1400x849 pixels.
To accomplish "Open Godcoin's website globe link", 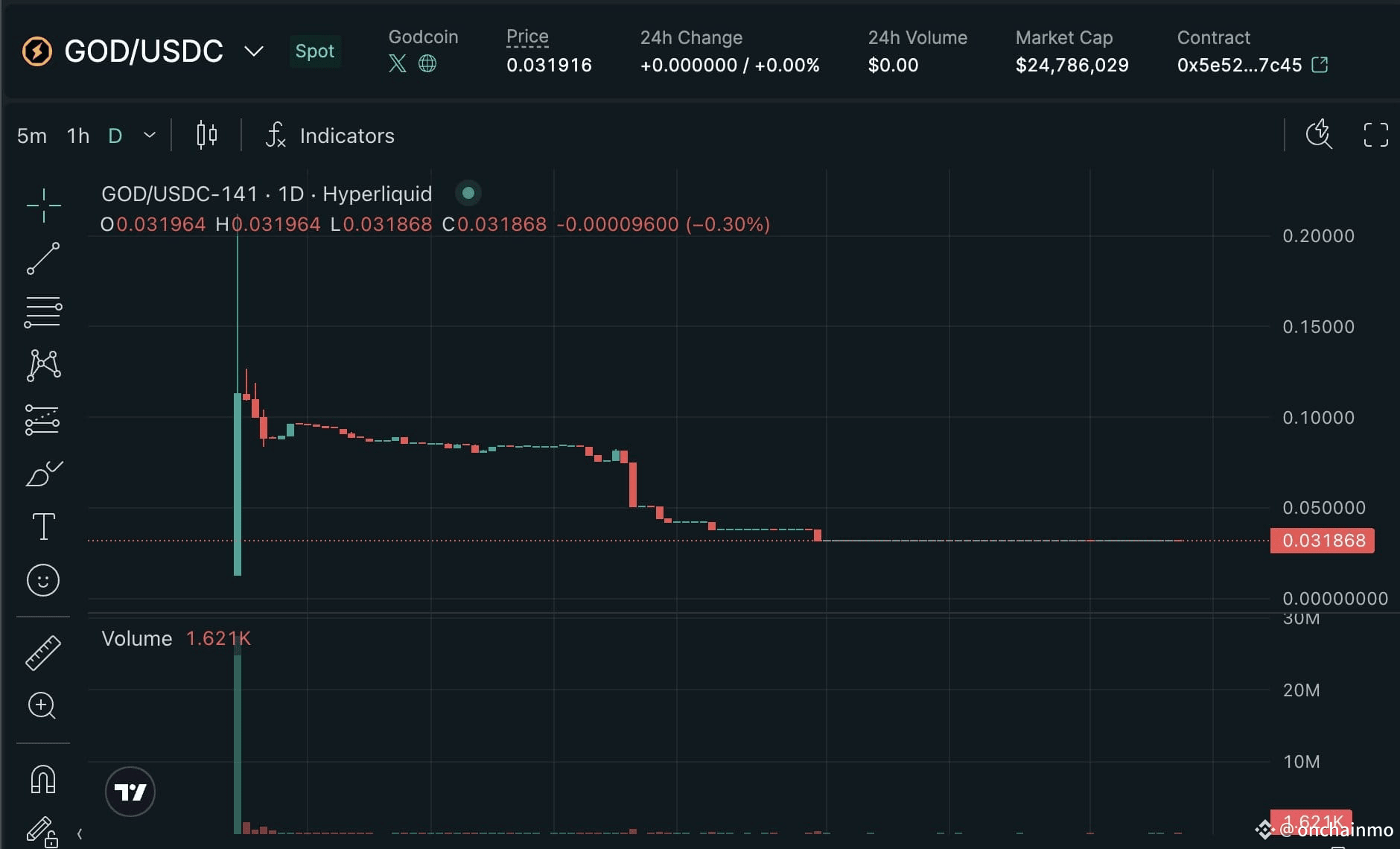I will (427, 64).
